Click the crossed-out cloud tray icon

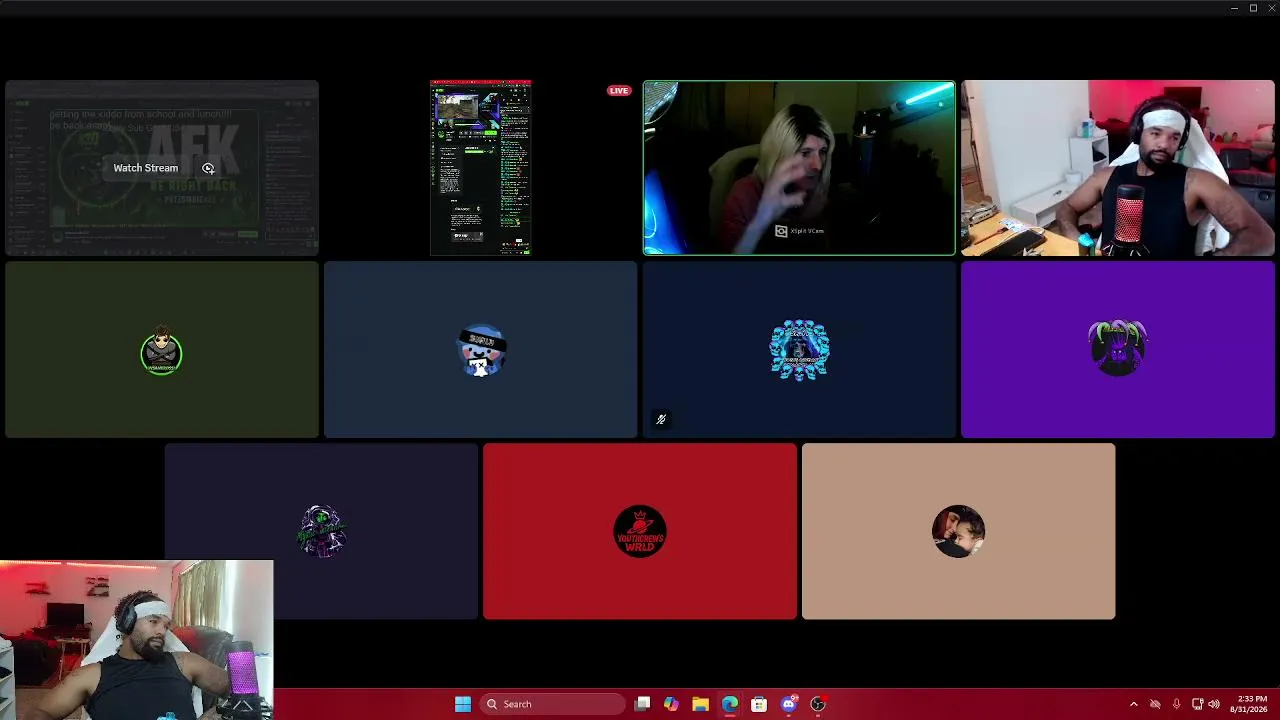tap(1155, 704)
